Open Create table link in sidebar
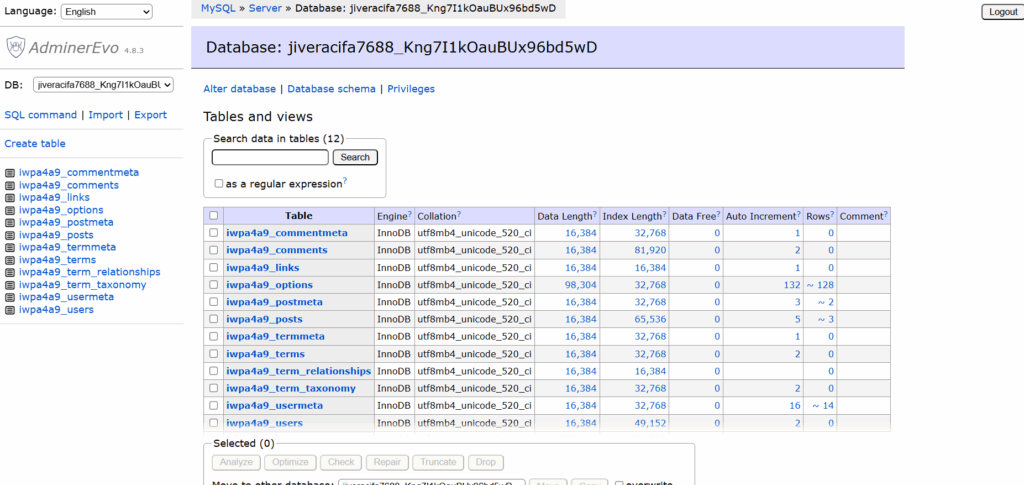This screenshot has height=485, width=1024. (x=35, y=144)
